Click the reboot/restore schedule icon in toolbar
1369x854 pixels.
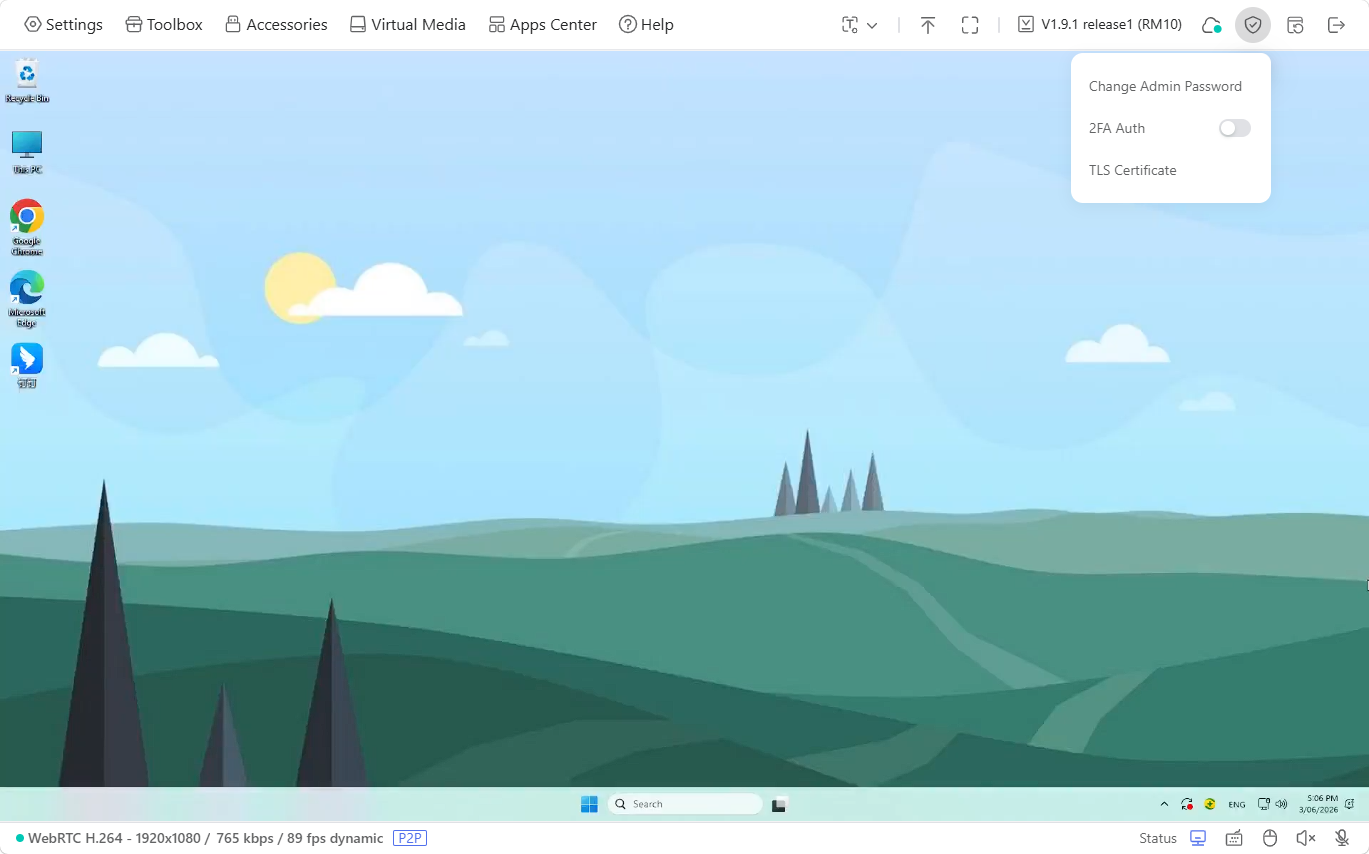1295,25
